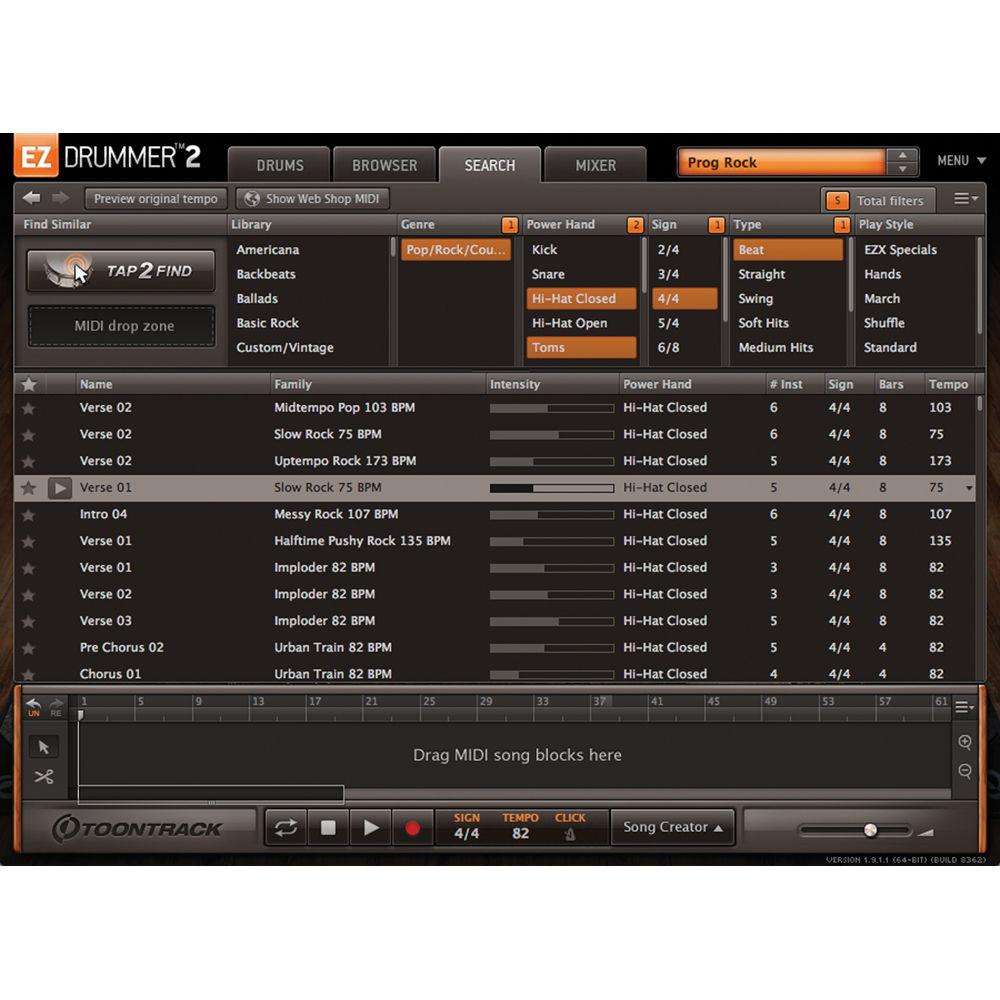Select the arrow pointer tool in the song track
Image resolution: width=1000 pixels, height=1000 pixels.
pos(44,747)
